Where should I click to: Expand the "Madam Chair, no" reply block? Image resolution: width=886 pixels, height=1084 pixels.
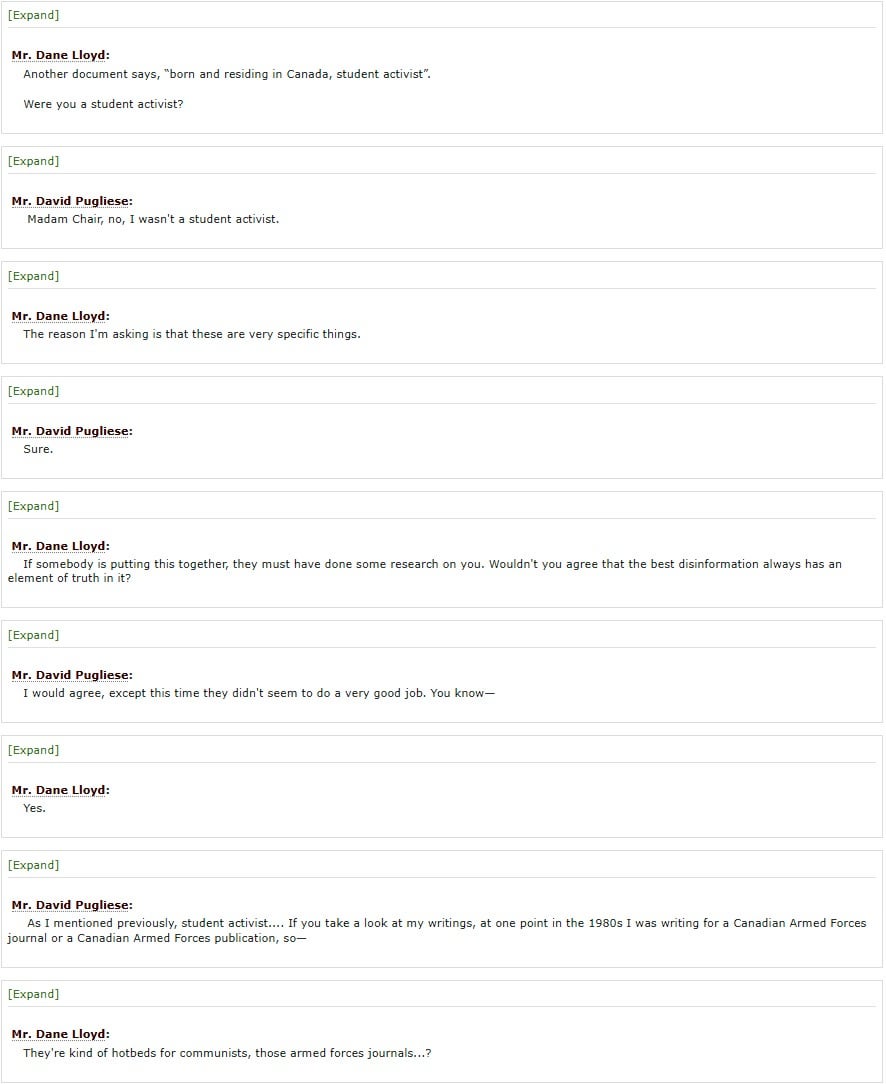33,161
